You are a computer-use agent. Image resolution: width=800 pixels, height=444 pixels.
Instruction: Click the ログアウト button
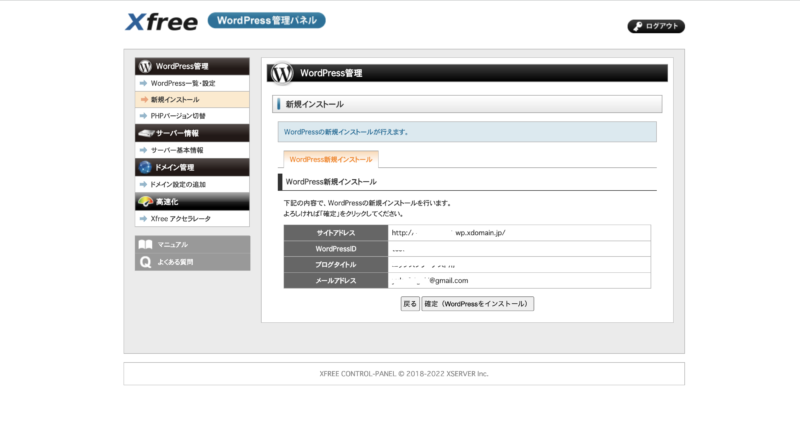tap(656, 26)
